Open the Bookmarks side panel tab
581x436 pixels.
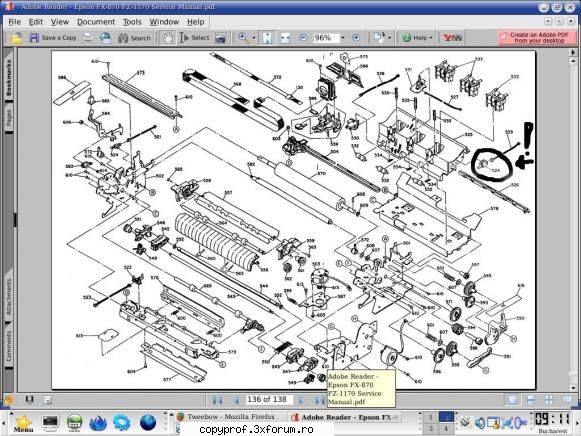(x=9, y=78)
